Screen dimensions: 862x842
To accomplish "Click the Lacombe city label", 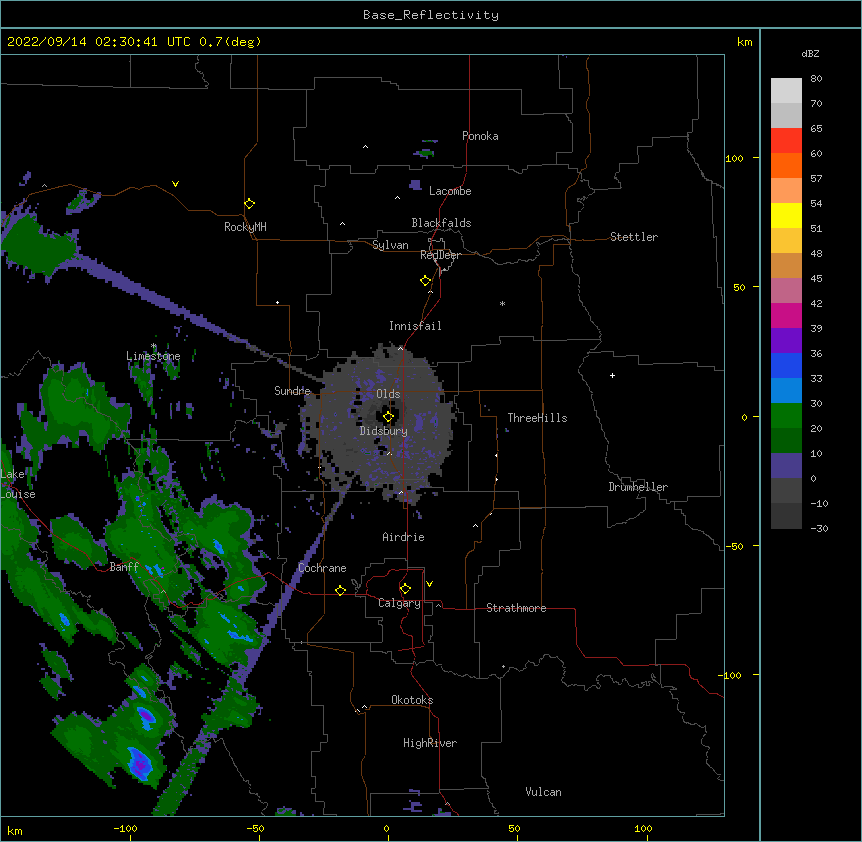I will click(x=450, y=191).
